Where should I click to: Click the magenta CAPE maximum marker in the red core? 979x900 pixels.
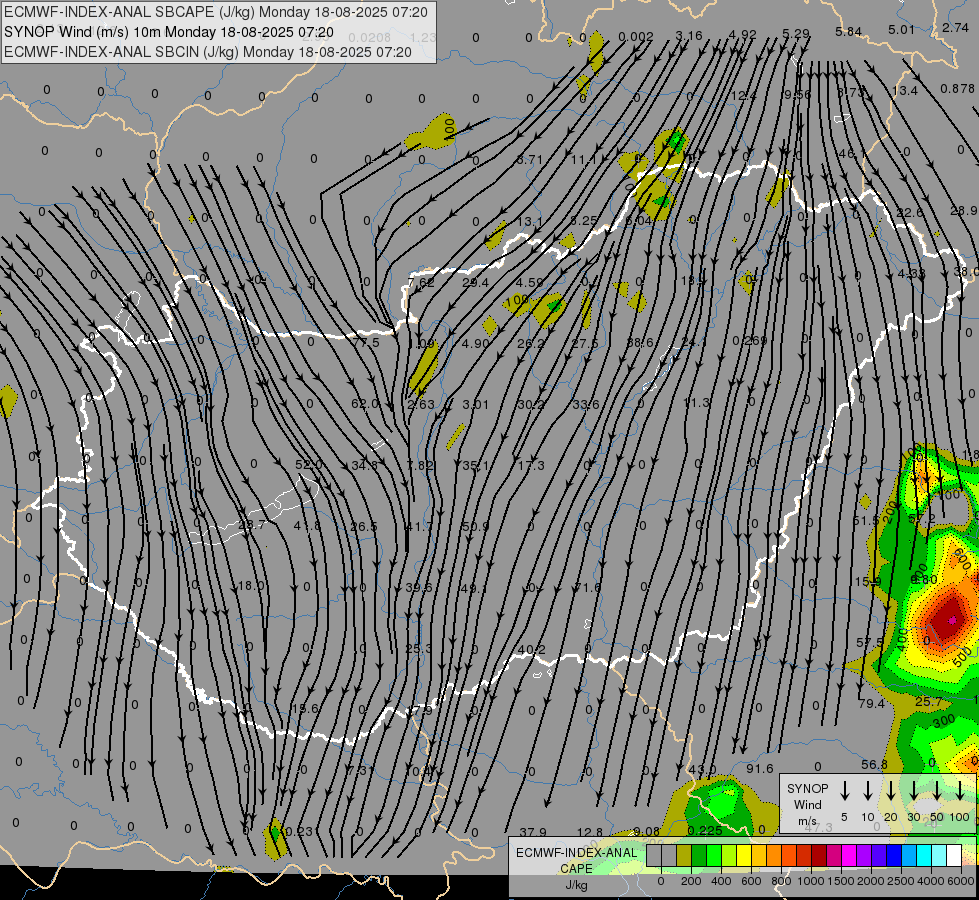click(x=952, y=620)
